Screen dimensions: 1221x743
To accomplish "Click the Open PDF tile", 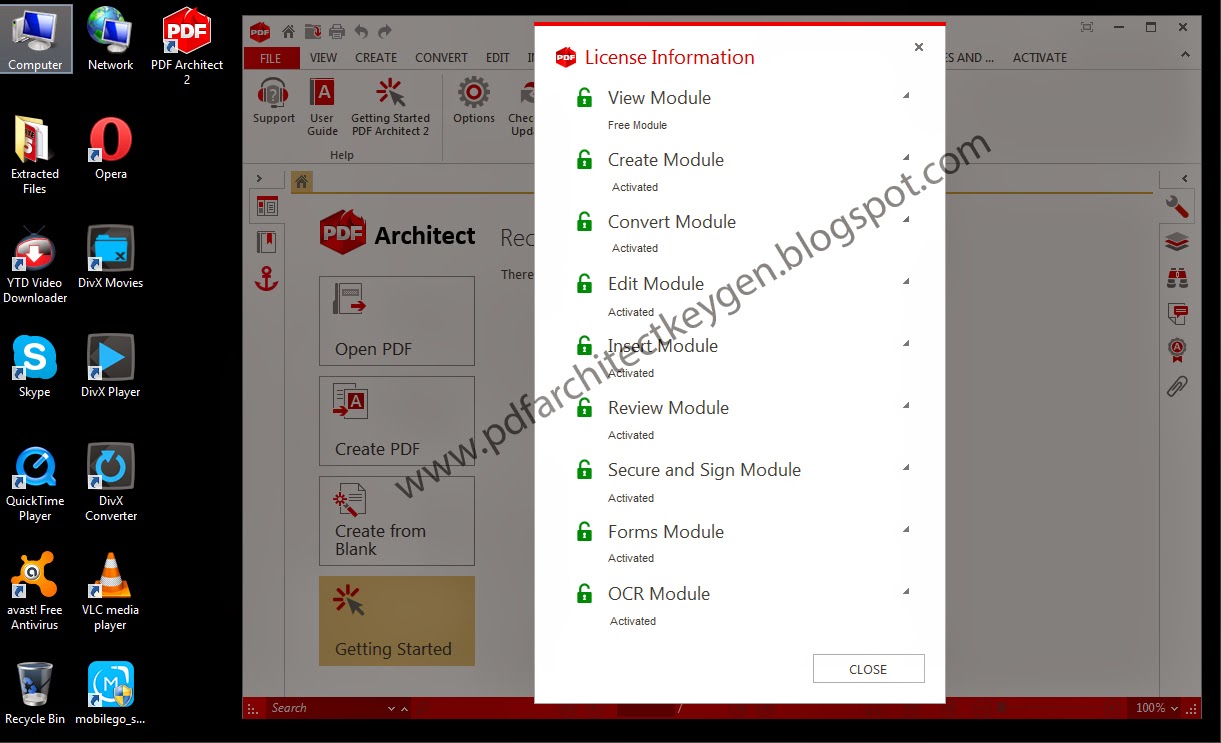I will [x=397, y=321].
